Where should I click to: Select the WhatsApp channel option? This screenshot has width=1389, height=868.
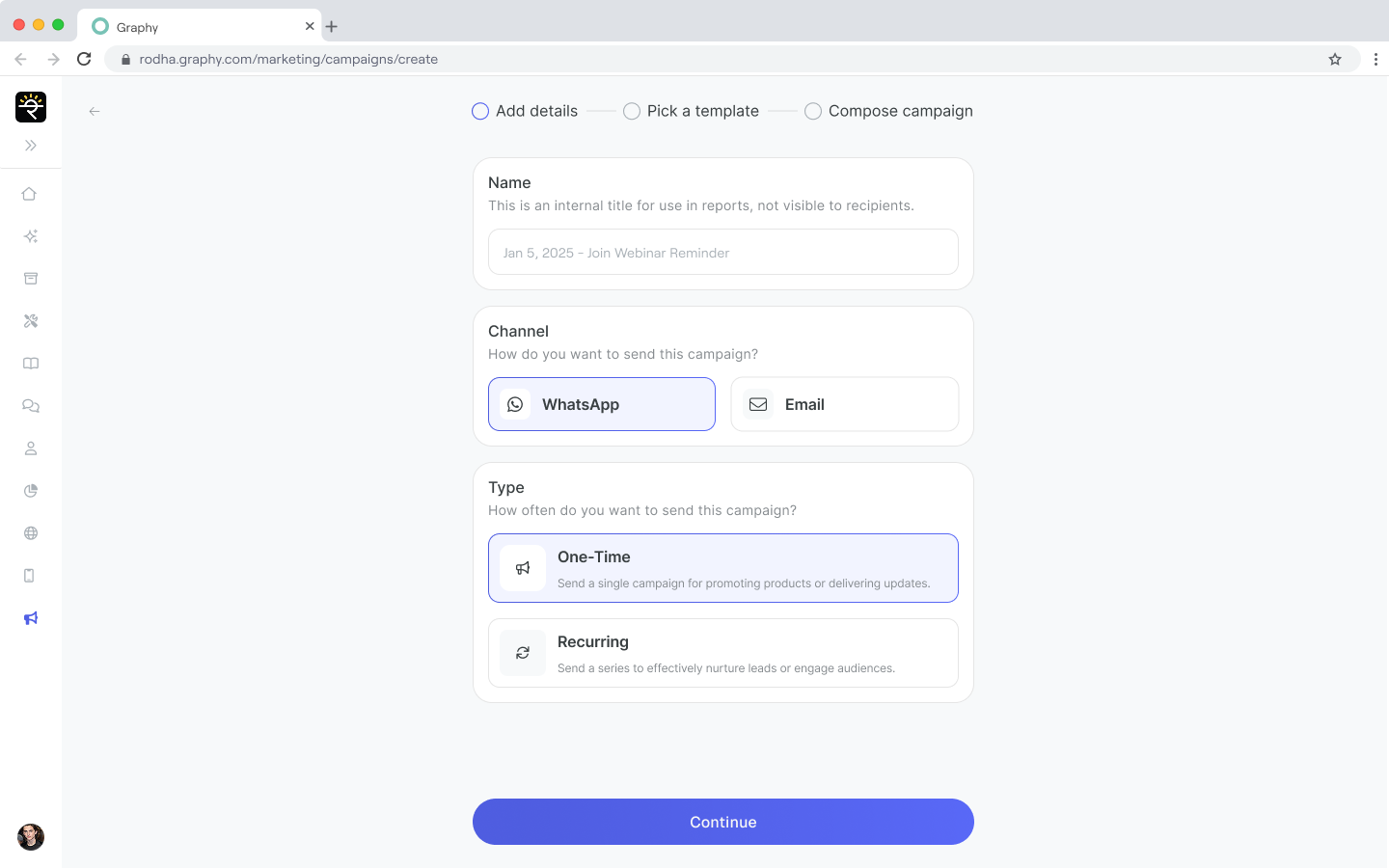point(601,404)
